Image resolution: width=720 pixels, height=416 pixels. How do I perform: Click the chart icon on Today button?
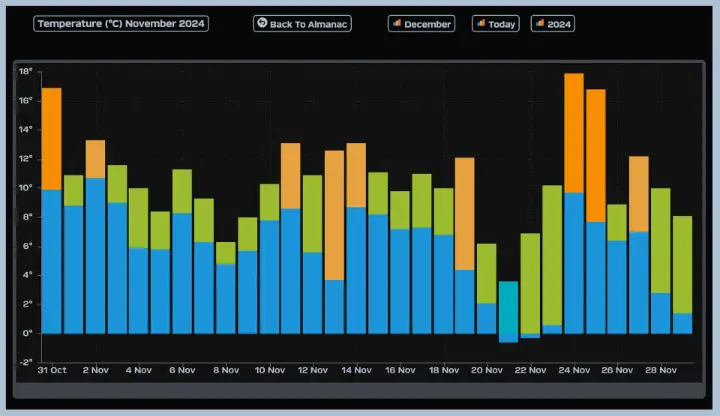[481, 23]
